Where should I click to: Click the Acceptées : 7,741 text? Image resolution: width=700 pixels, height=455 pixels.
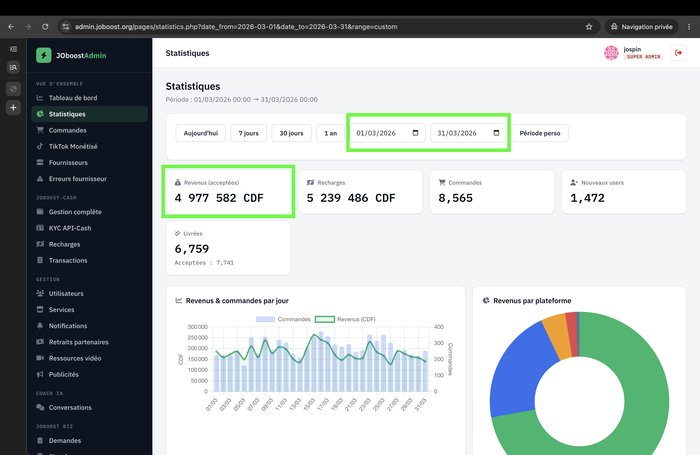(x=204, y=263)
